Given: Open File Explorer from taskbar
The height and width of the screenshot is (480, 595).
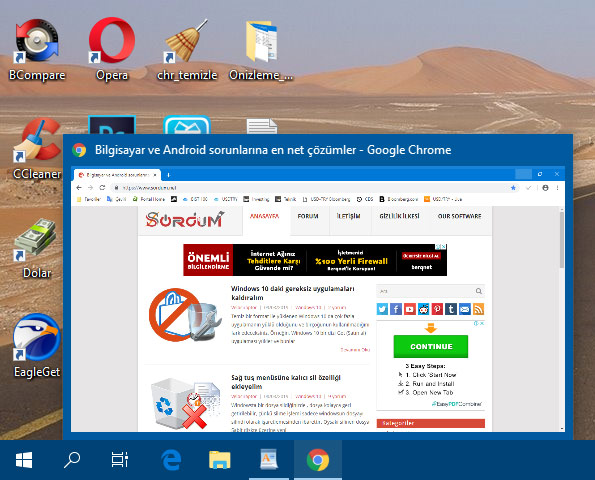Looking at the screenshot, I should point(219,460).
